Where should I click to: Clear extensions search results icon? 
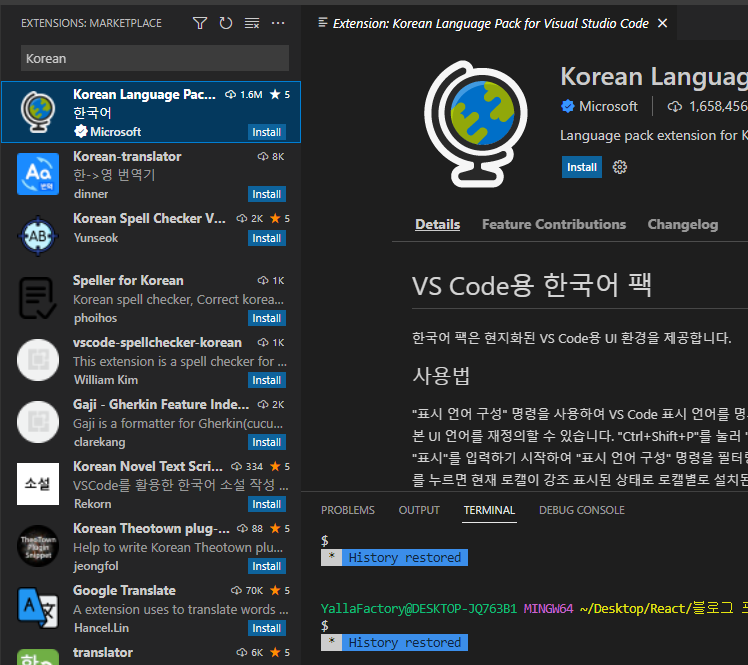pos(252,23)
